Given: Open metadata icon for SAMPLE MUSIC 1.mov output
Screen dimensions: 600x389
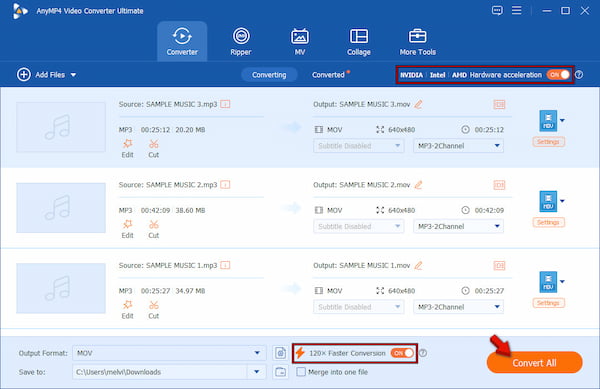Looking at the screenshot, I should pos(499,265).
